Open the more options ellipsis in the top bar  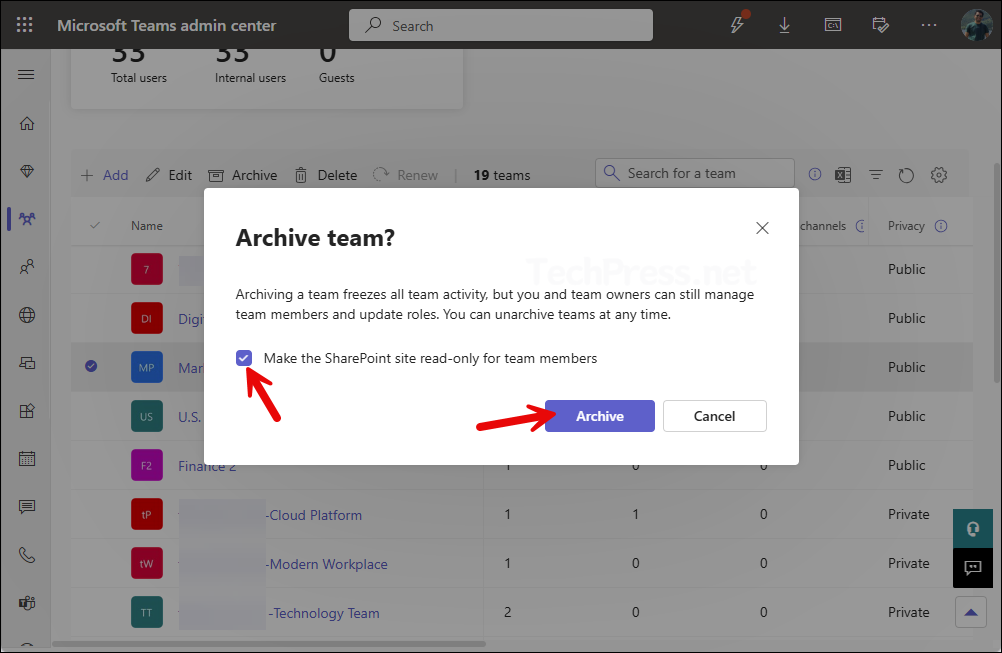928,25
